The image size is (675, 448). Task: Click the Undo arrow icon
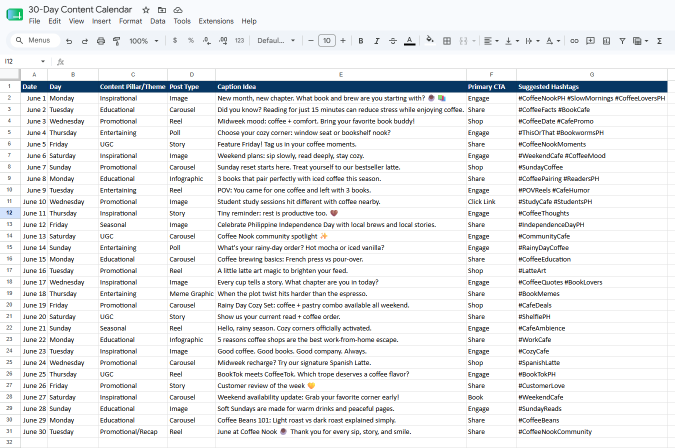(69, 41)
